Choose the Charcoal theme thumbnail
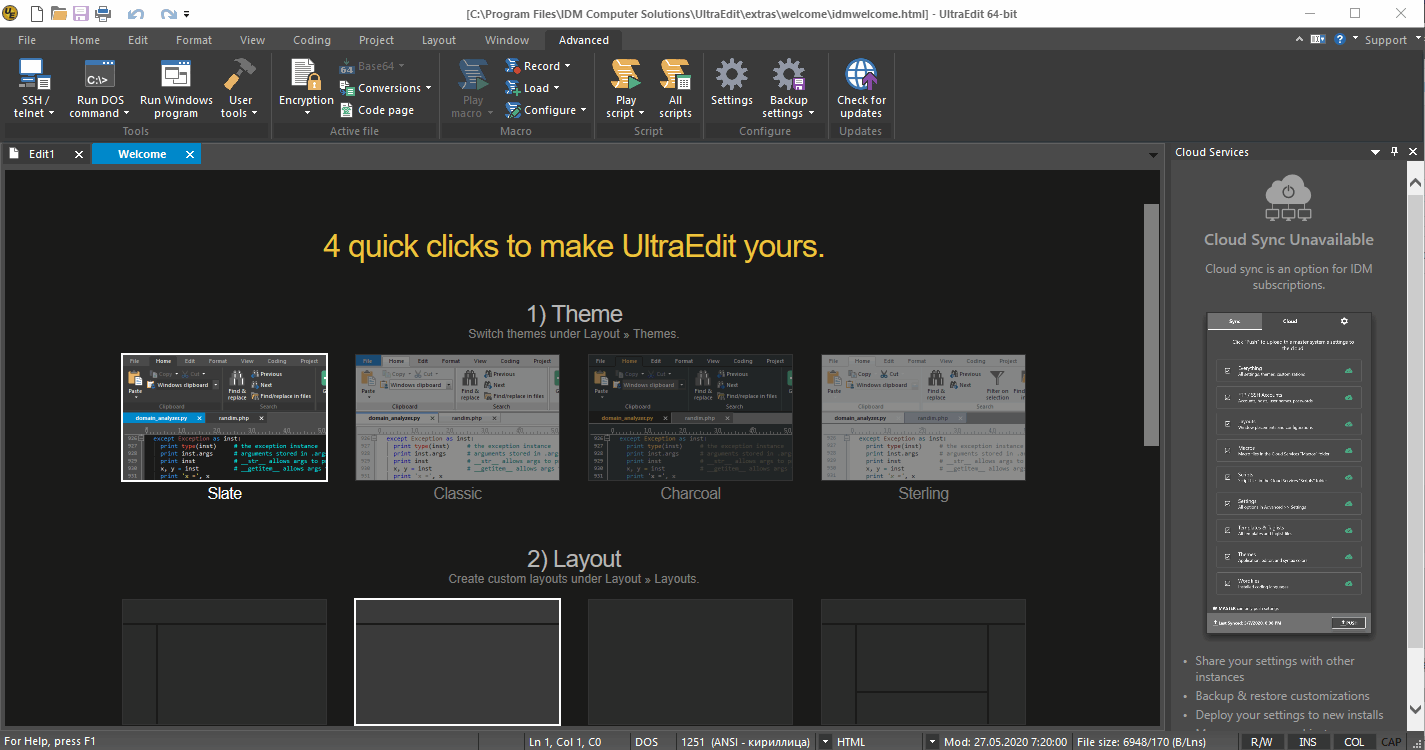Screen dimensions: 1425x750 (x=691, y=417)
